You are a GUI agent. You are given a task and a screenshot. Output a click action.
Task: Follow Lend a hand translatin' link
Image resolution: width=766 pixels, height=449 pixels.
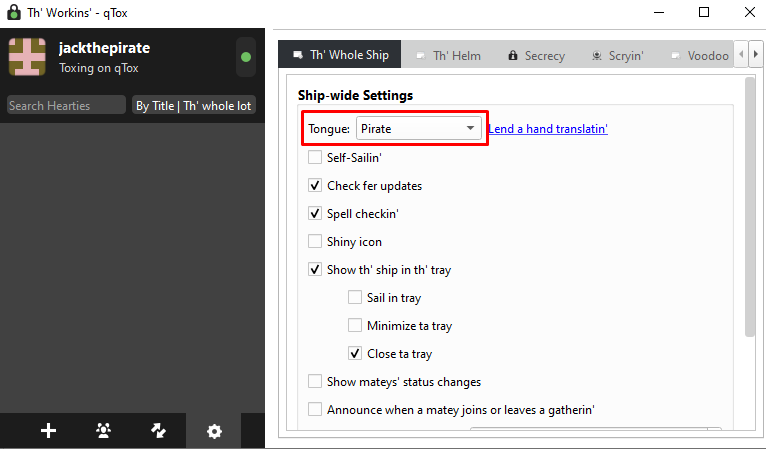(x=548, y=129)
